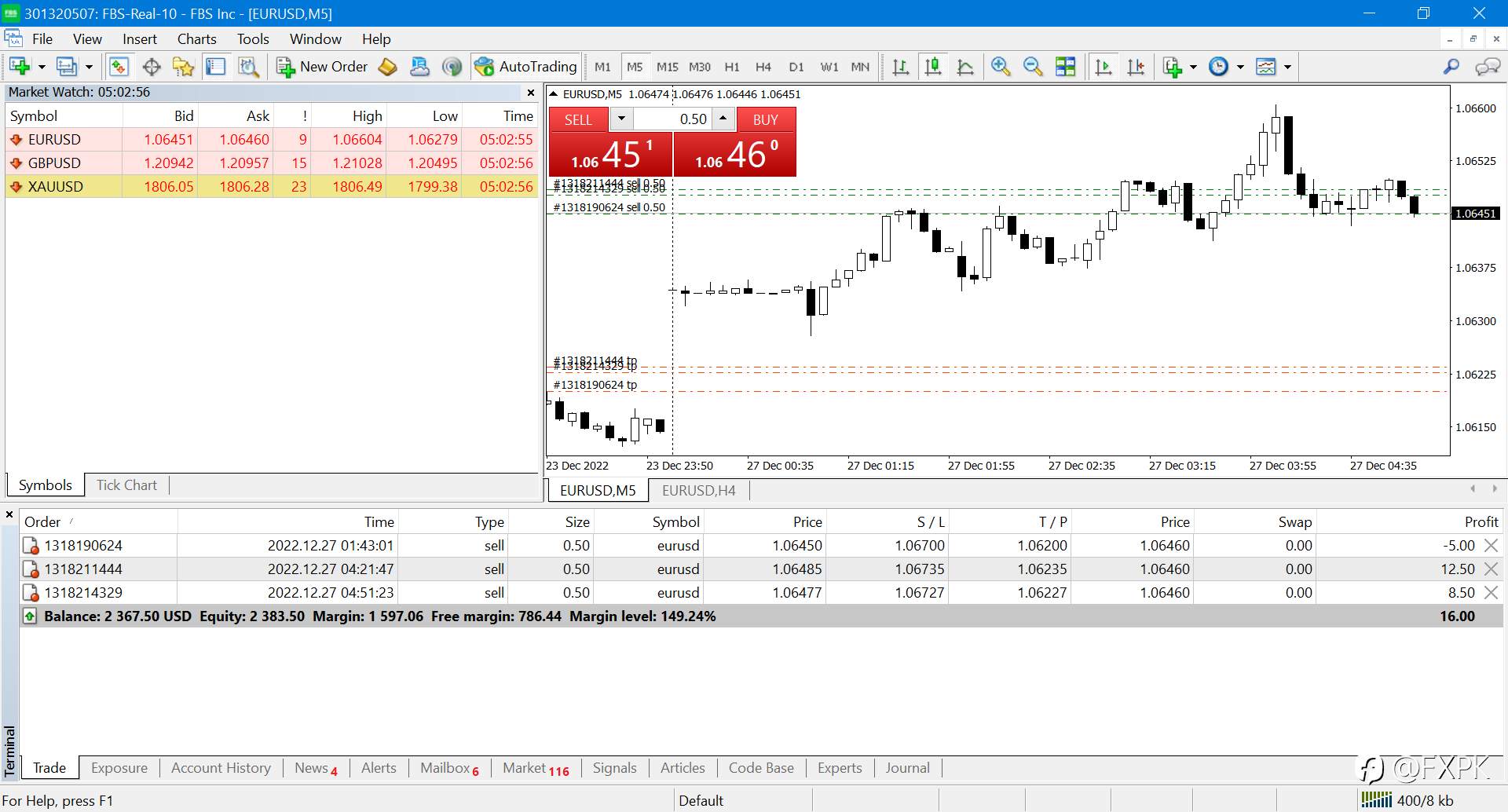1508x812 pixels.
Task: Open MetaEditor with the yellow book icon
Action: (387, 67)
